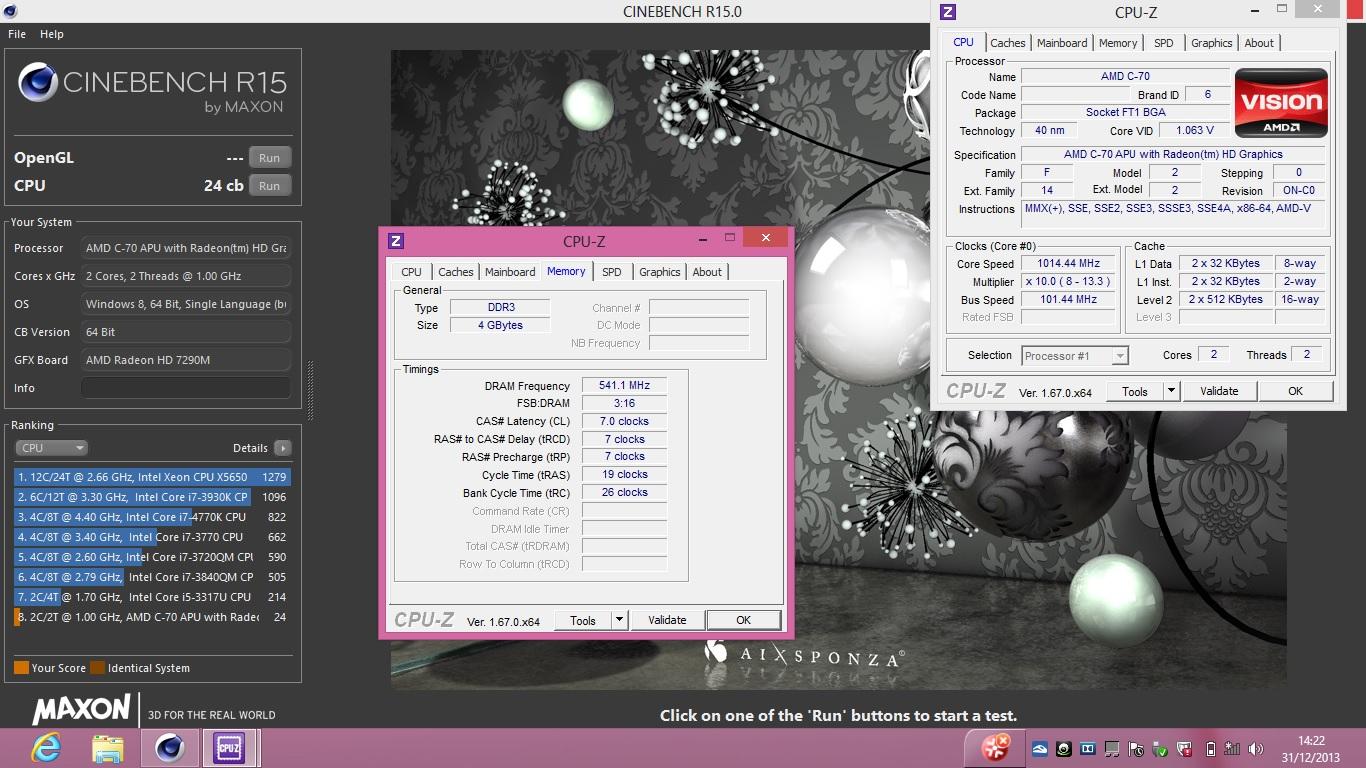Click Validate in top-right CPU-Z window
This screenshot has height=768, width=1366.
1219,391
